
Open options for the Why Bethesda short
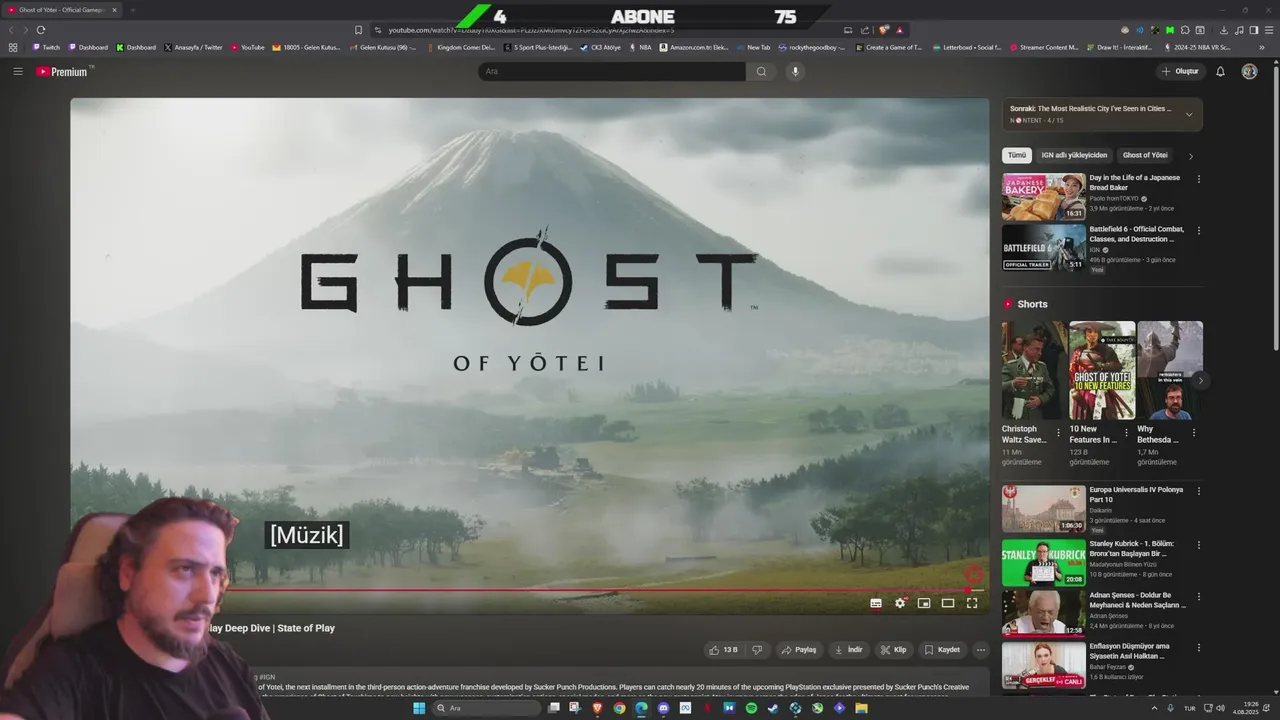(x=1193, y=433)
